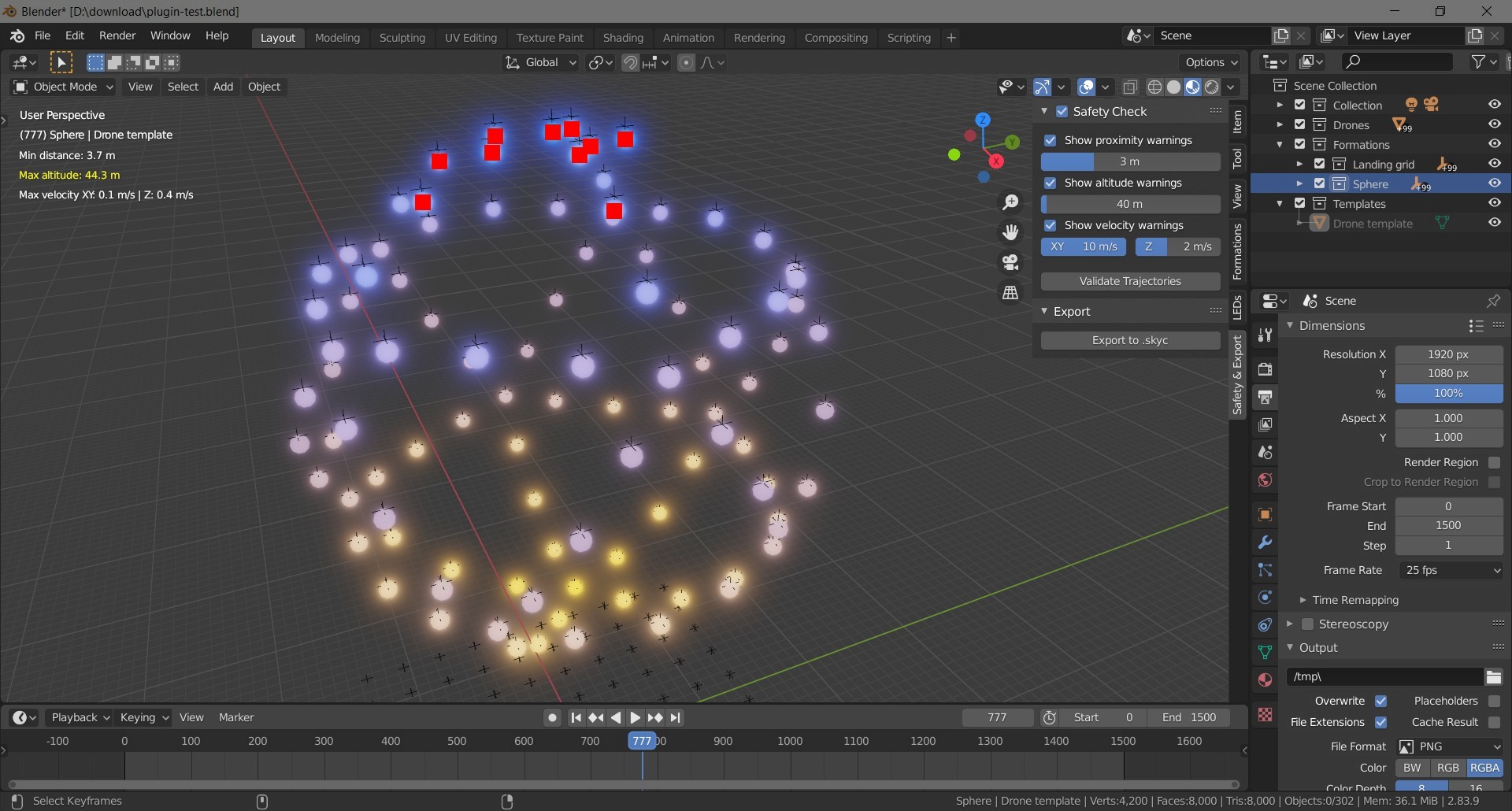Zoom the viewport using the magnifier gizmo
Image resolution: width=1512 pixels, height=811 pixels.
(1011, 202)
